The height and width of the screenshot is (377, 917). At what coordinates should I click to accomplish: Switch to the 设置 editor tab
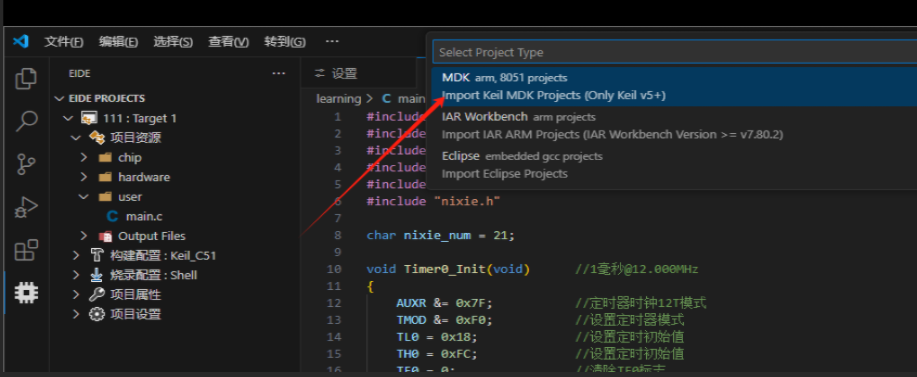[336, 74]
